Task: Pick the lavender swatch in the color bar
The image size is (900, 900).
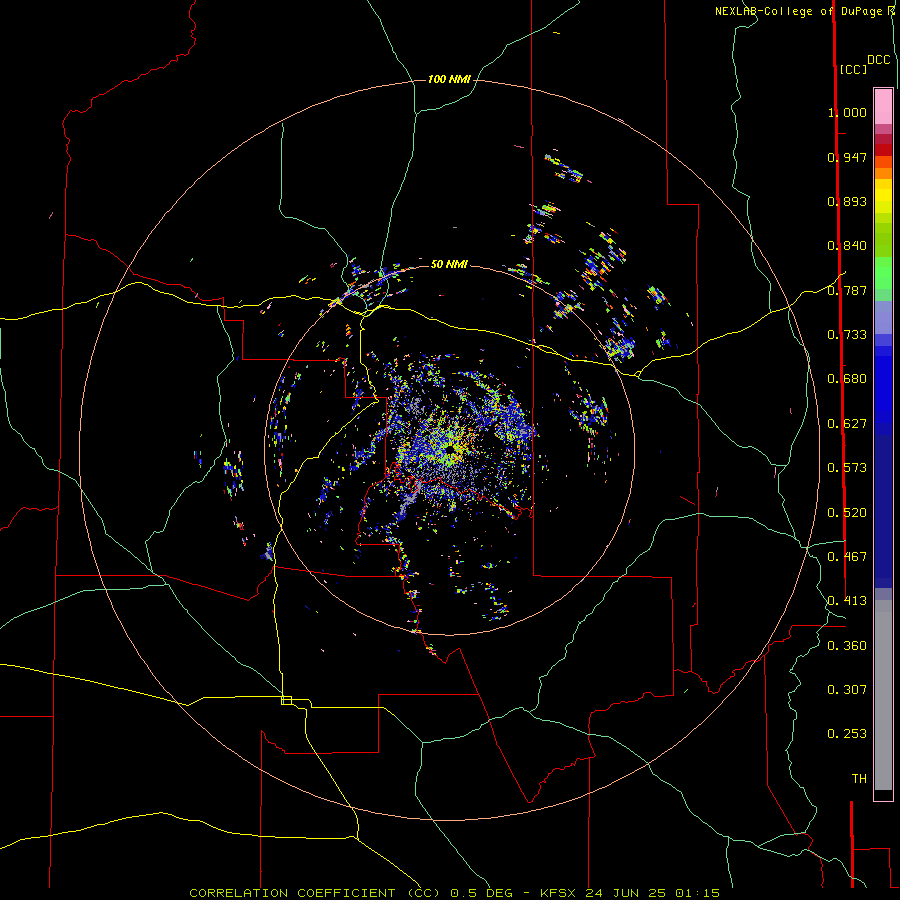Action: [x=883, y=317]
